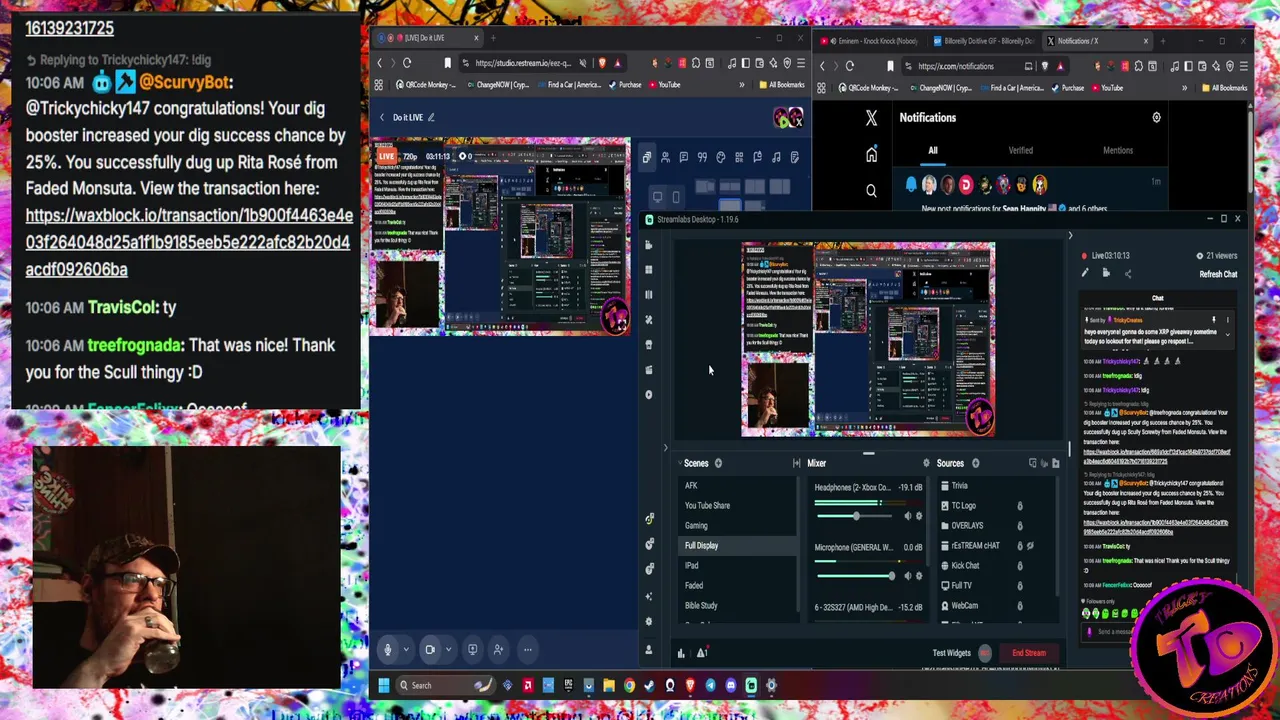The height and width of the screenshot is (720, 1280).
Task: Click Test Widgets in Streamlabs
Action: click(951, 653)
